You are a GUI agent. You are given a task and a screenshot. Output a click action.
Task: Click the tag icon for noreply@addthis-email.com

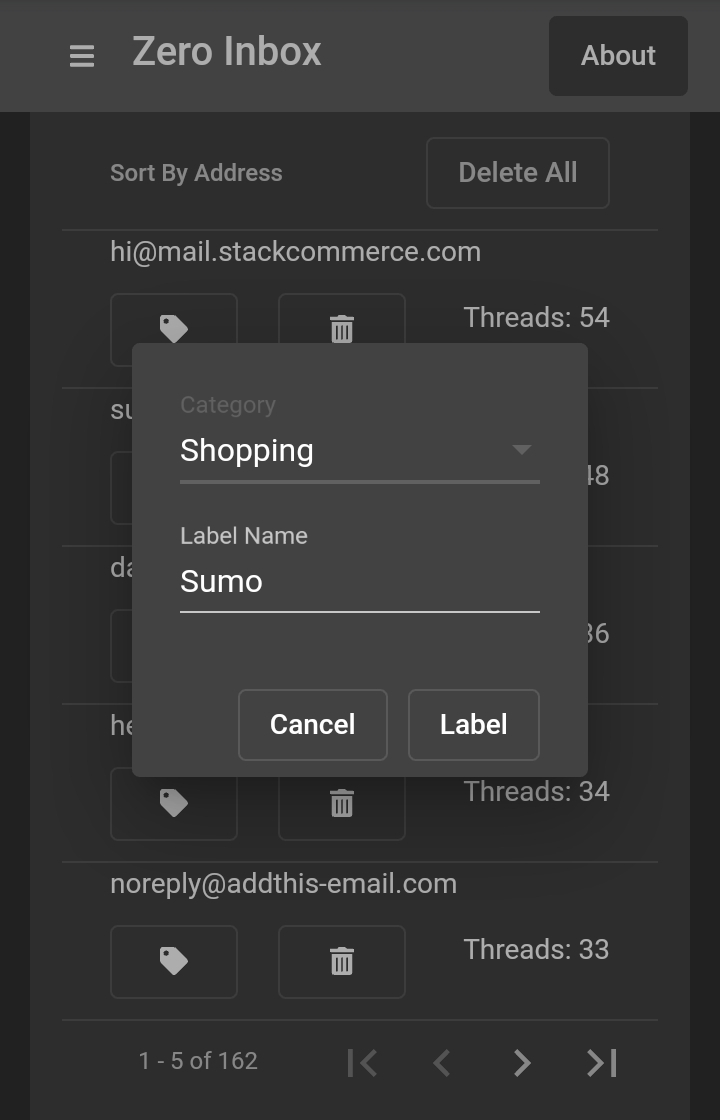pos(174,961)
